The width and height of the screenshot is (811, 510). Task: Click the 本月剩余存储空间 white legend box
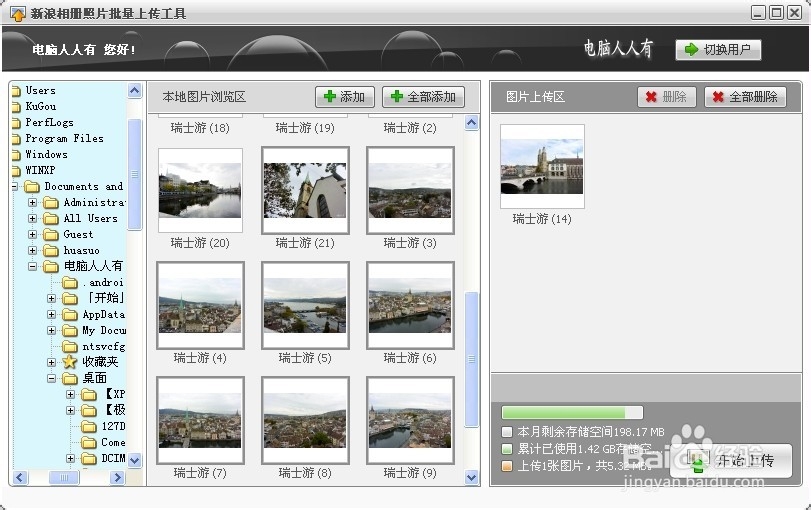[507, 431]
